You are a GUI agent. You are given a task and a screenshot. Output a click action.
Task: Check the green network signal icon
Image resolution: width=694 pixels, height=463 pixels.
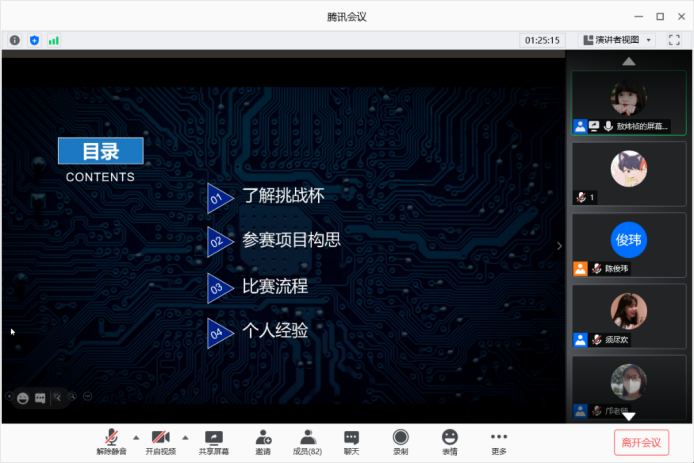(54, 40)
